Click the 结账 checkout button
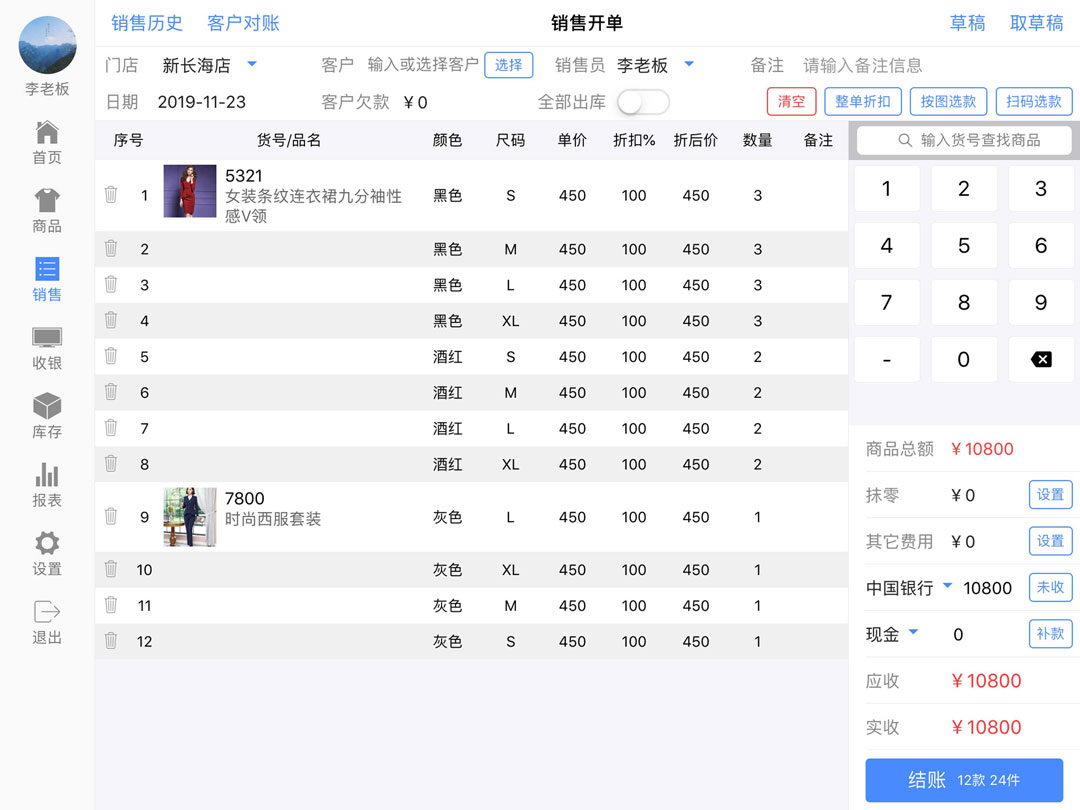The image size is (1080, 810). 964,780
